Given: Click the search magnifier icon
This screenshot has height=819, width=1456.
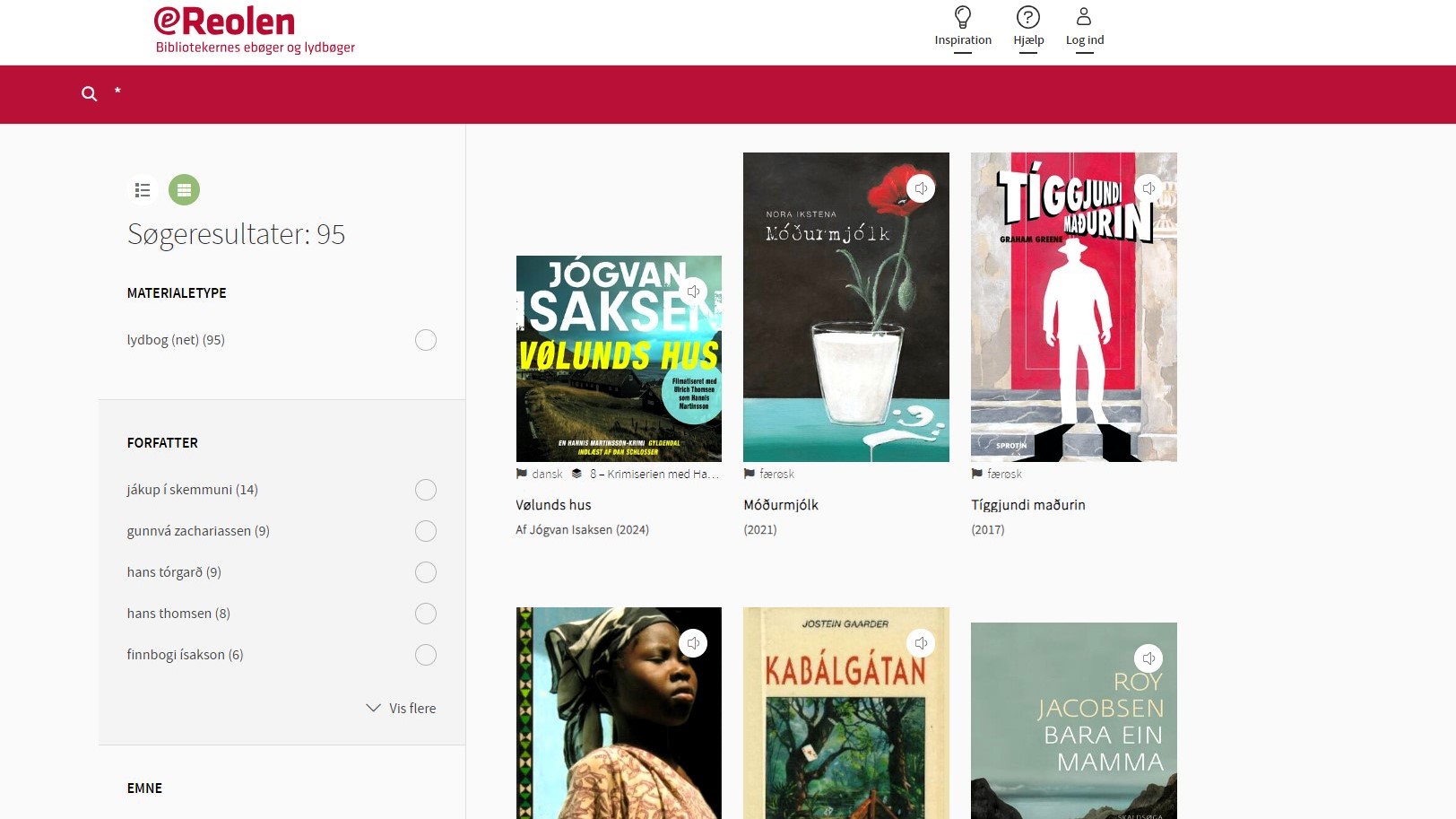Looking at the screenshot, I should [x=90, y=93].
